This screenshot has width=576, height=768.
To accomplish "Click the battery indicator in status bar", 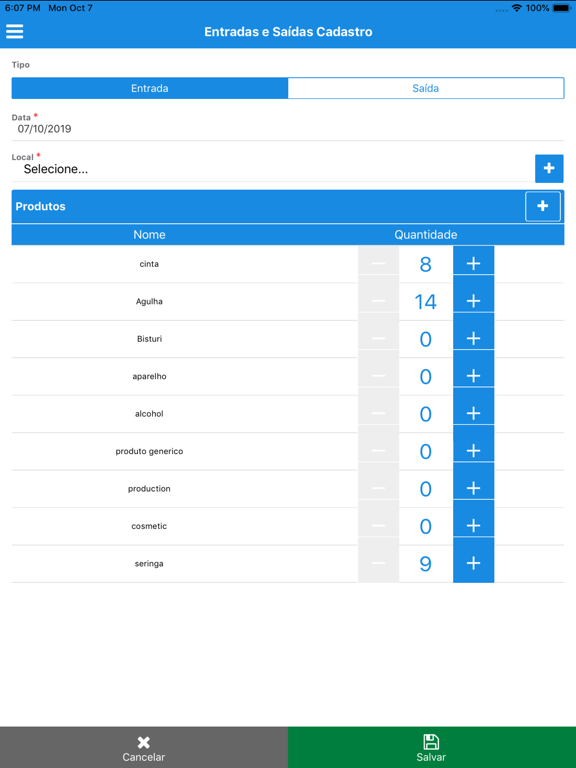I will pyautogui.click(x=561, y=8).
